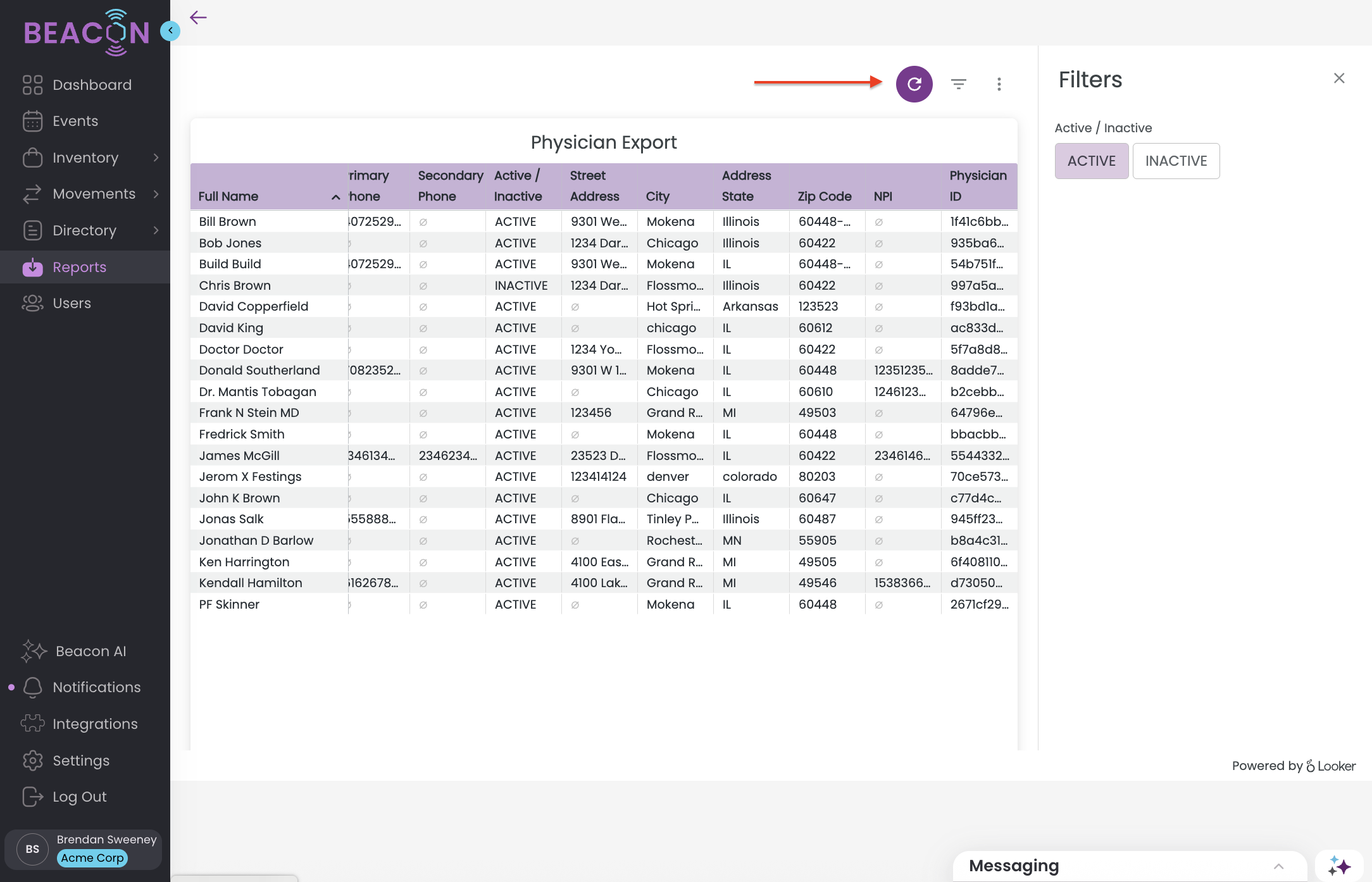Open the filter lines icon

point(959,84)
